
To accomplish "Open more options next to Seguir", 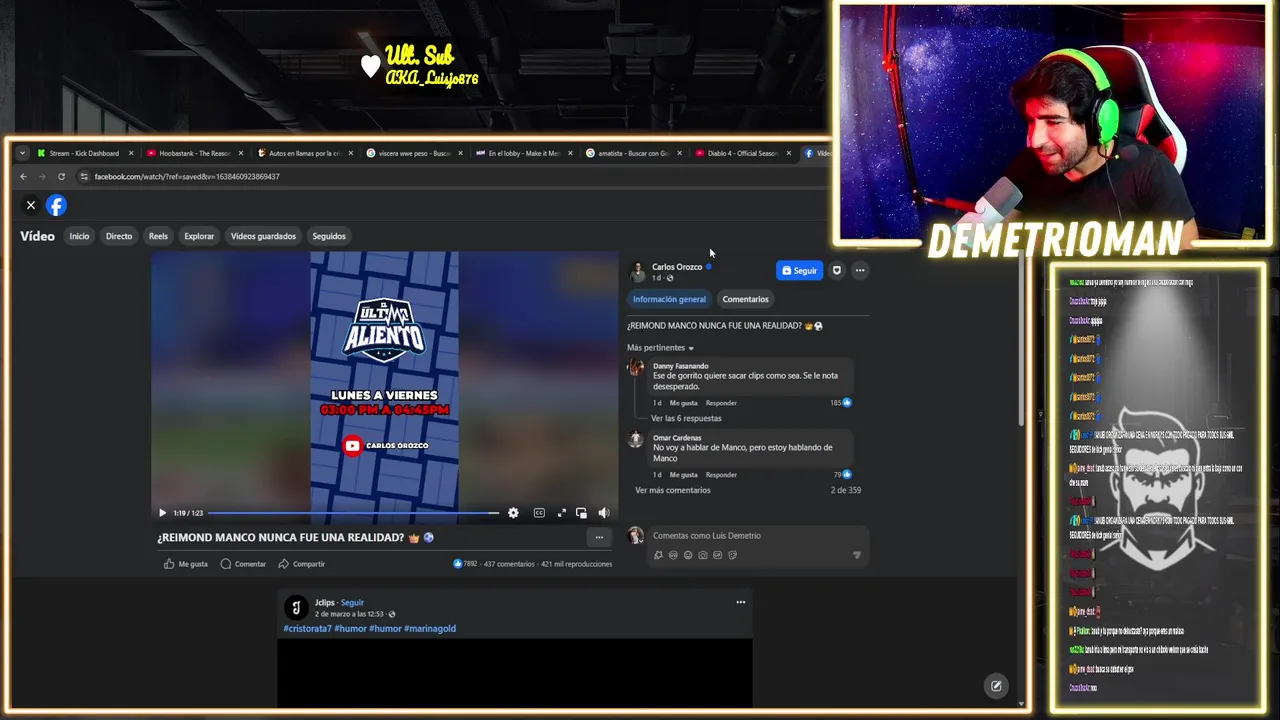I will 860,270.
